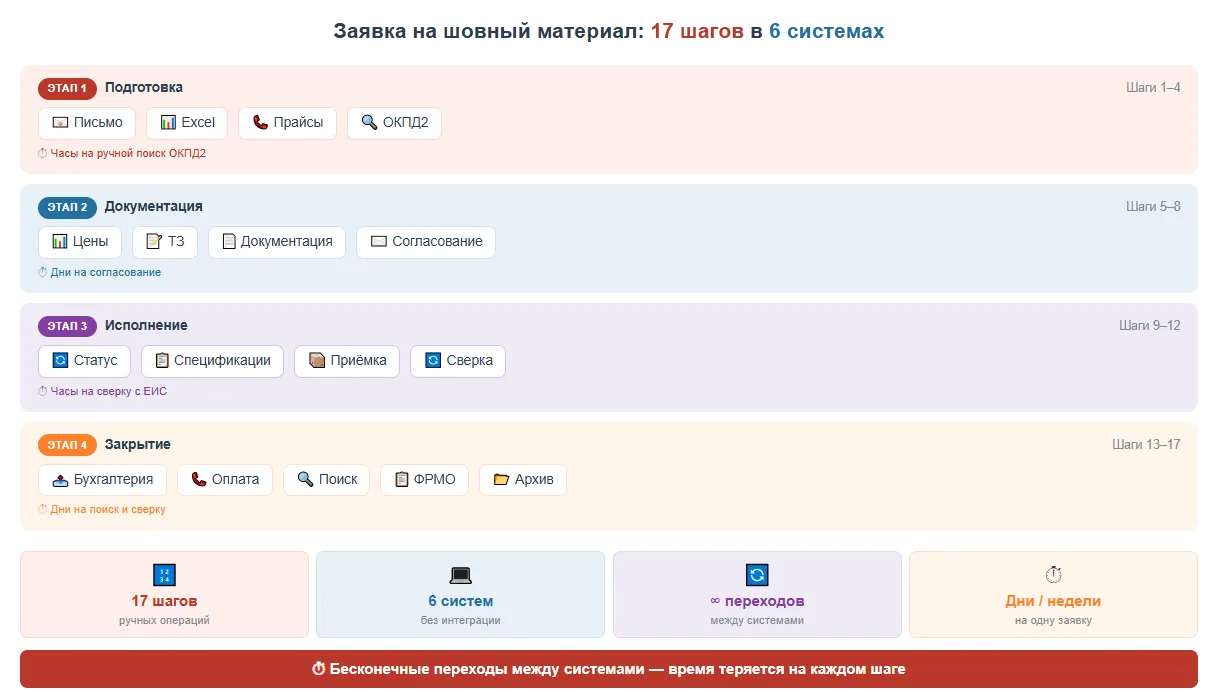Click the Шаги 9–12 label
The height and width of the screenshot is (692, 1215).
1150,326
